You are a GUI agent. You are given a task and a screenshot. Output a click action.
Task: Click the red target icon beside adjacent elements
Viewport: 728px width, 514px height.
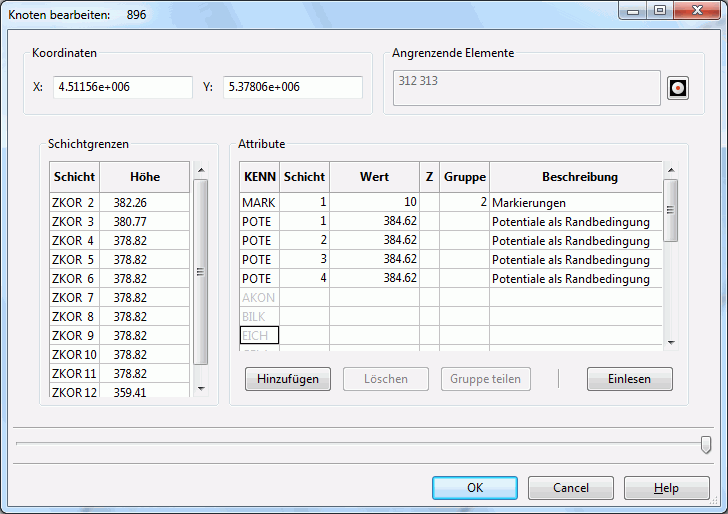[x=678, y=88]
